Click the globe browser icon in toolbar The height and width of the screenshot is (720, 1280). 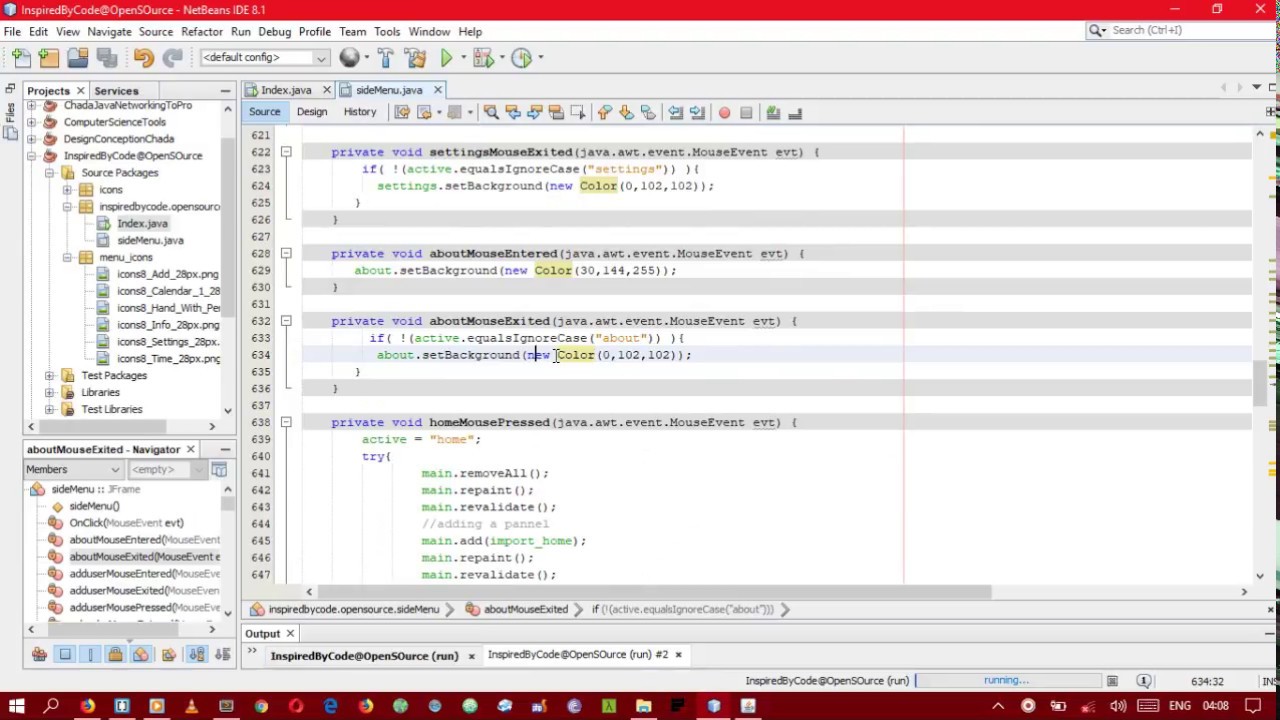click(x=349, y=58)
